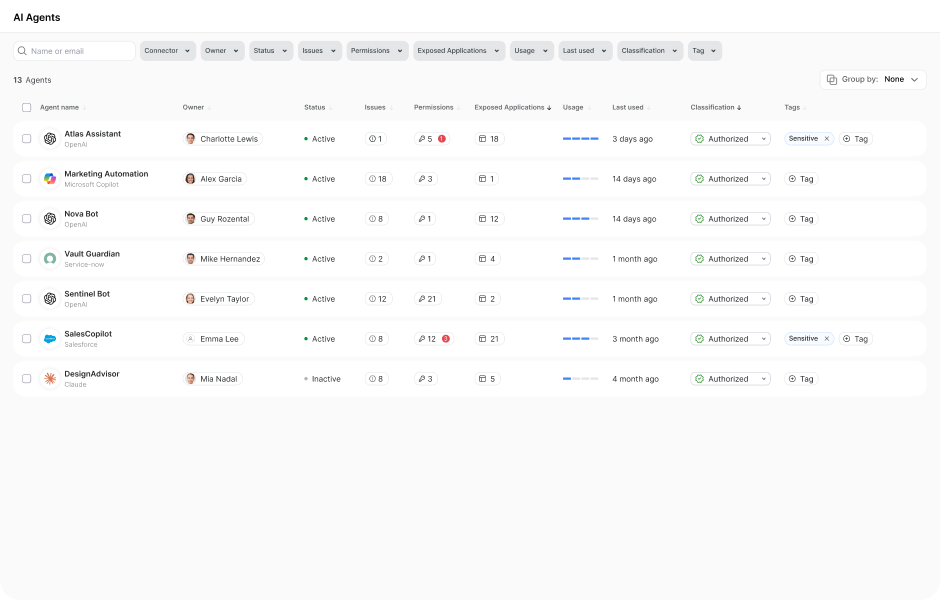
Task: Check the Nova Bot row checkbox
Action: tap(26, 219)
